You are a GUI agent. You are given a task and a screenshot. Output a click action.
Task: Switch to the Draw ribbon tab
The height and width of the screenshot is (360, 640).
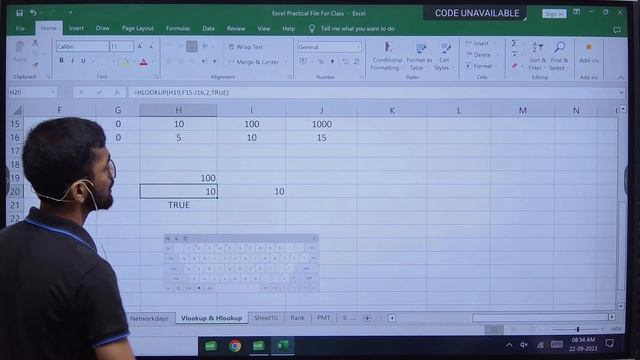(102, 28)
